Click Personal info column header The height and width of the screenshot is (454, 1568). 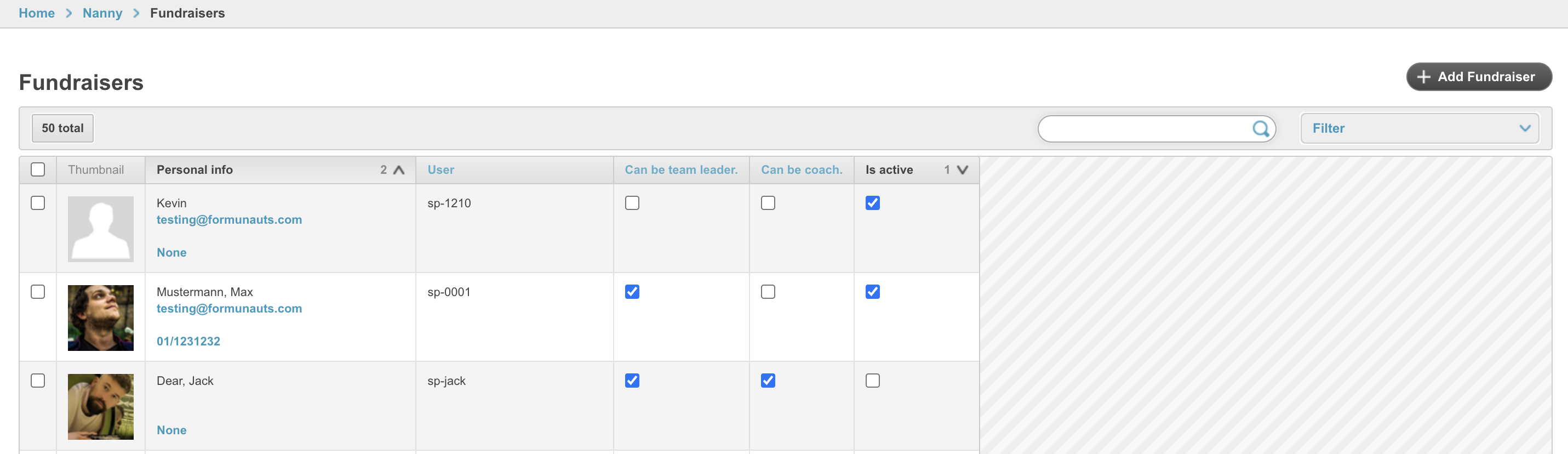coord(280,170)
